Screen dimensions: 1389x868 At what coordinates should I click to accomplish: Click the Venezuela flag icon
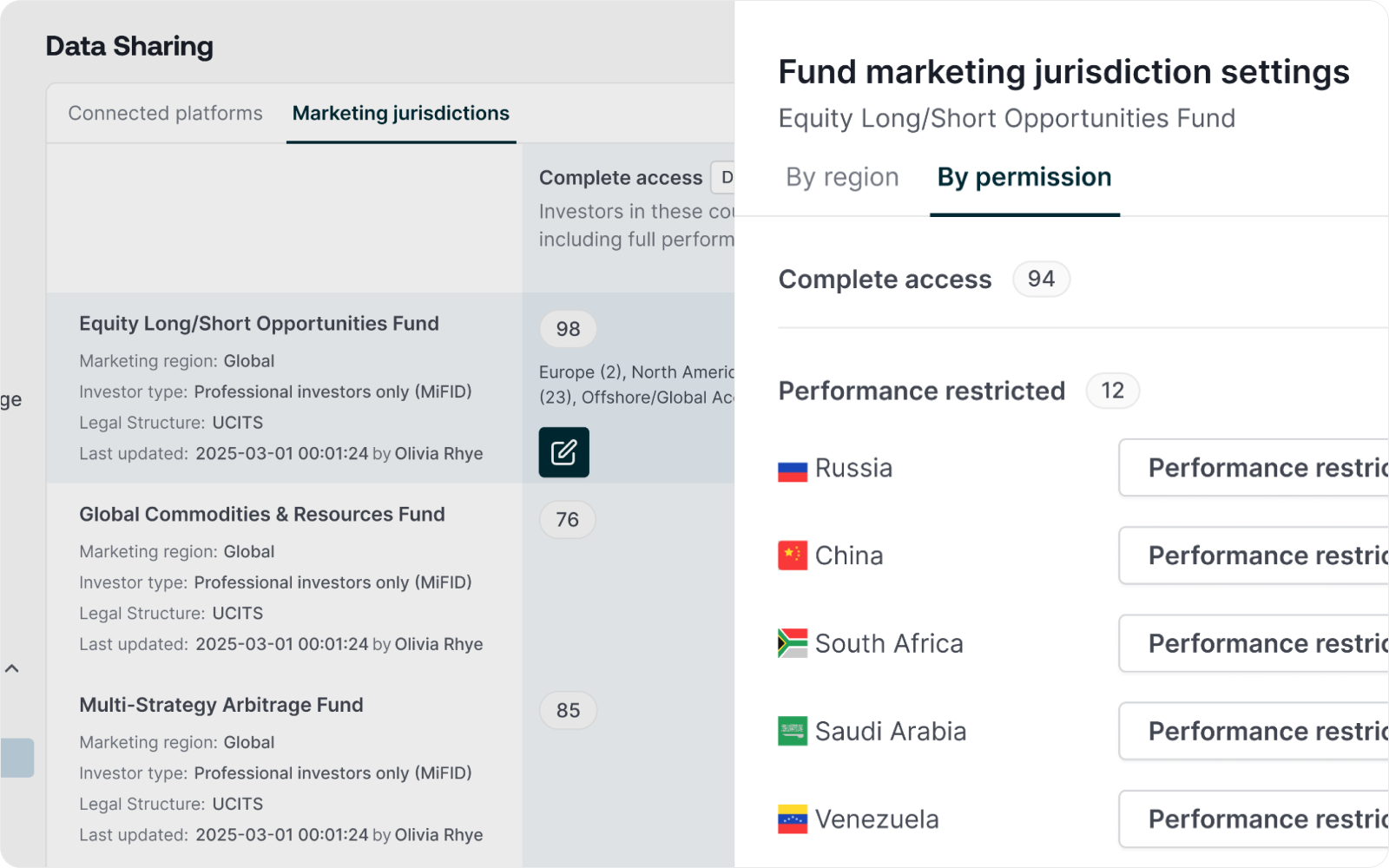[792, 819]
